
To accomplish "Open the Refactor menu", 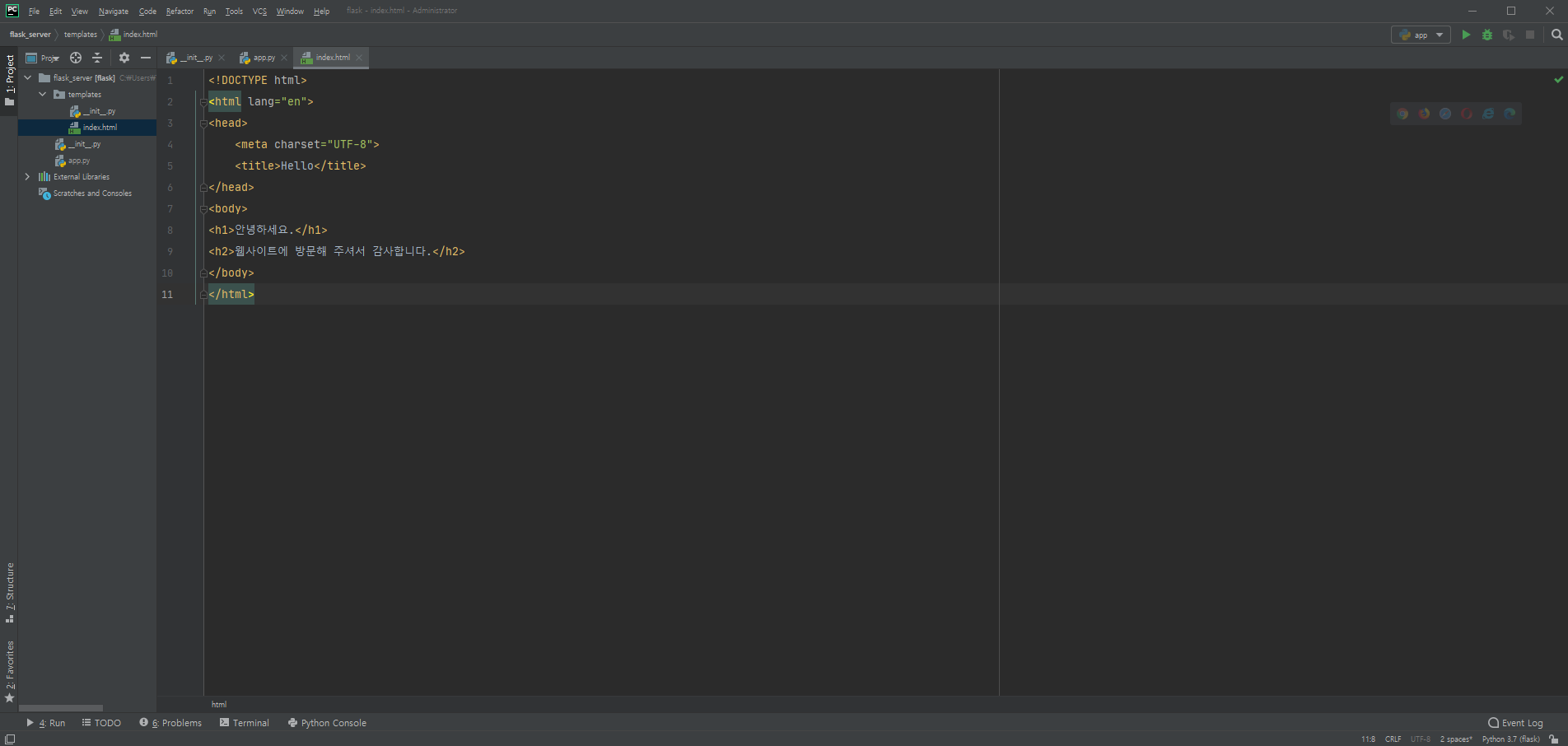I will pyautogui.click(x=180, y=12).
